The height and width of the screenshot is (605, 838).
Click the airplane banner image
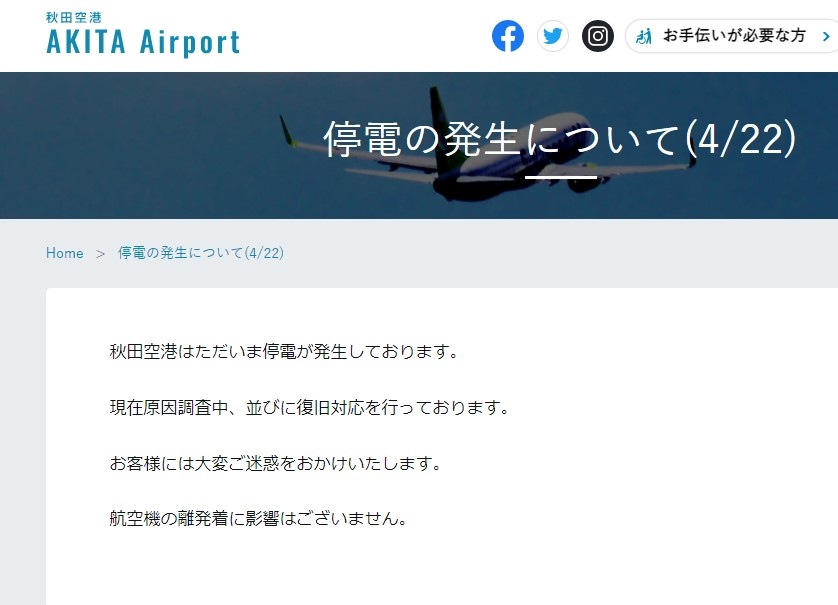pos(419,145)
